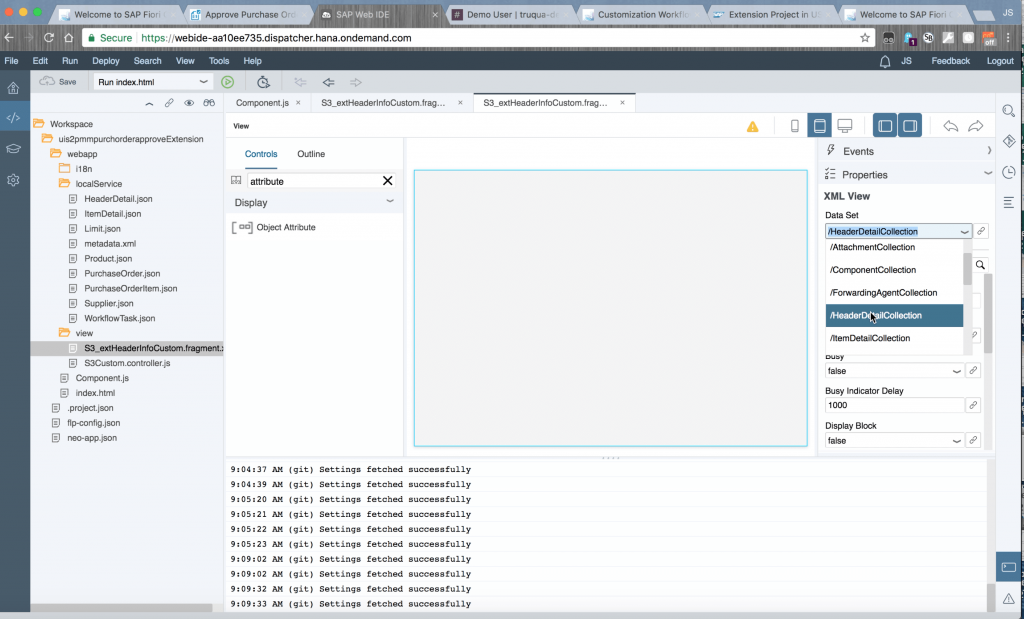
Task: Collapse all folders using caret icon
Action: point(150,103)
